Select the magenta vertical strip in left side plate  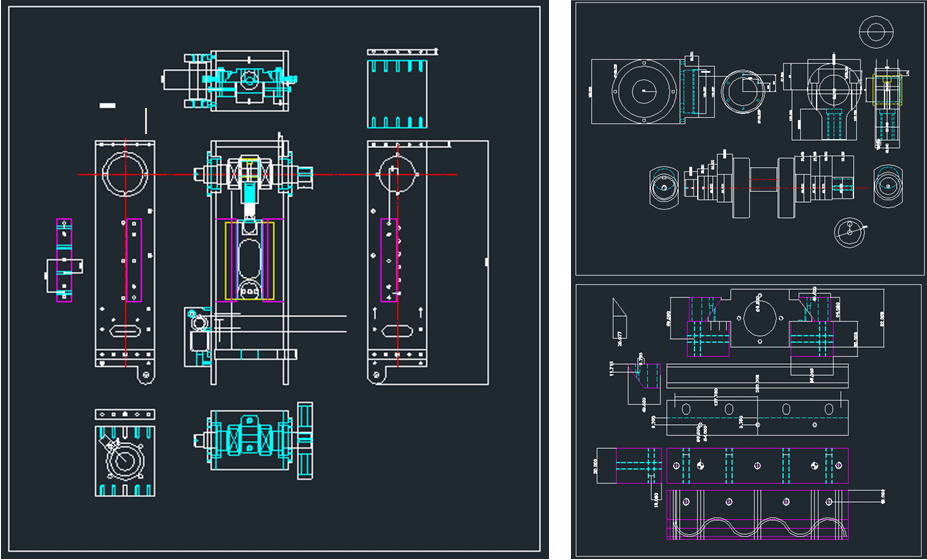133,260
